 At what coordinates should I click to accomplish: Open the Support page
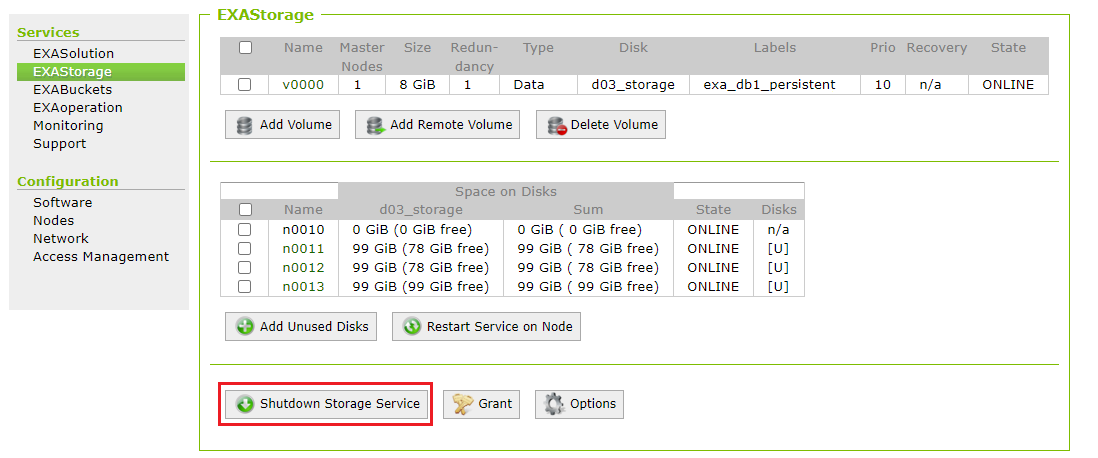(60, 144)
